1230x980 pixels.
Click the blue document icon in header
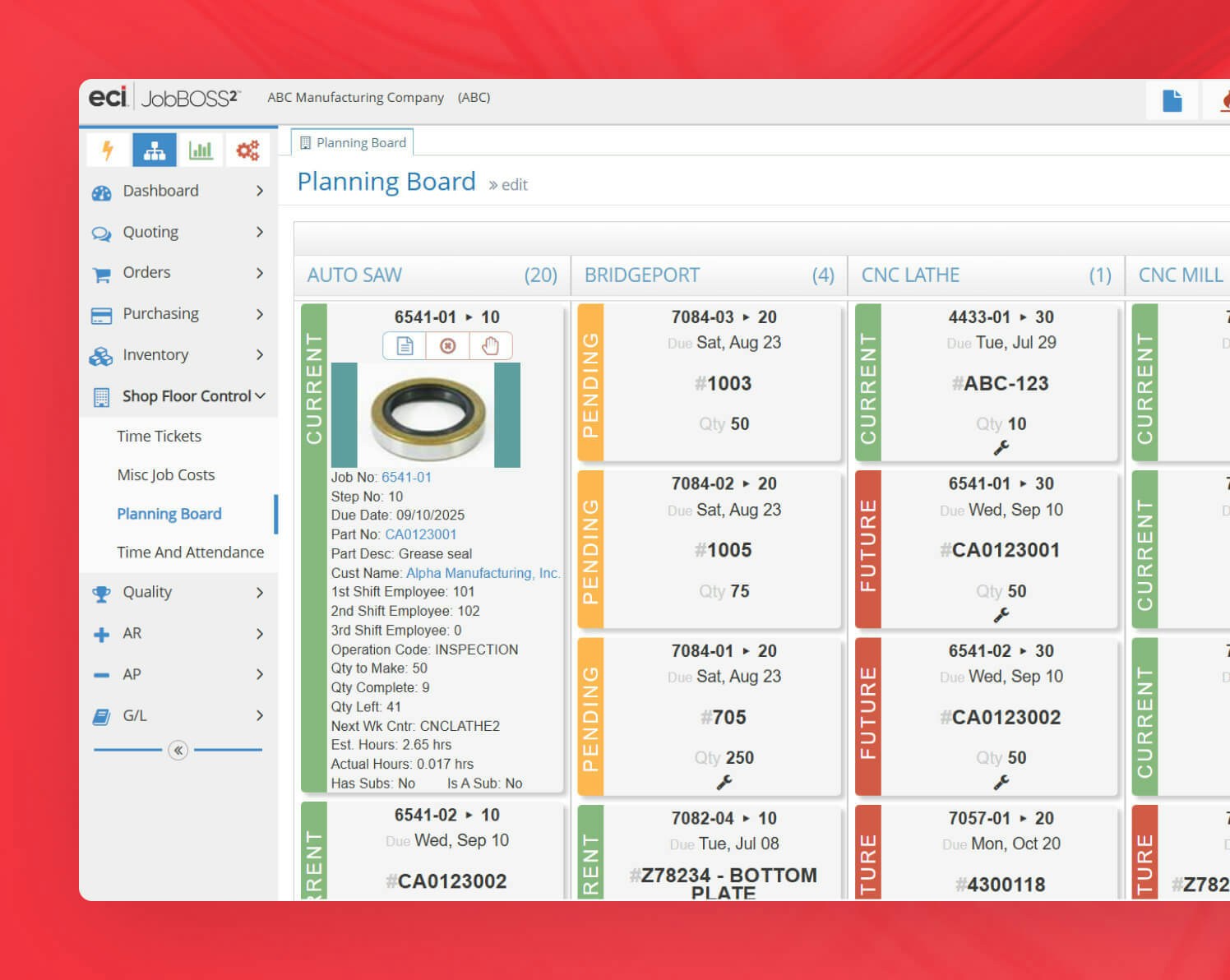(1172, 100)
